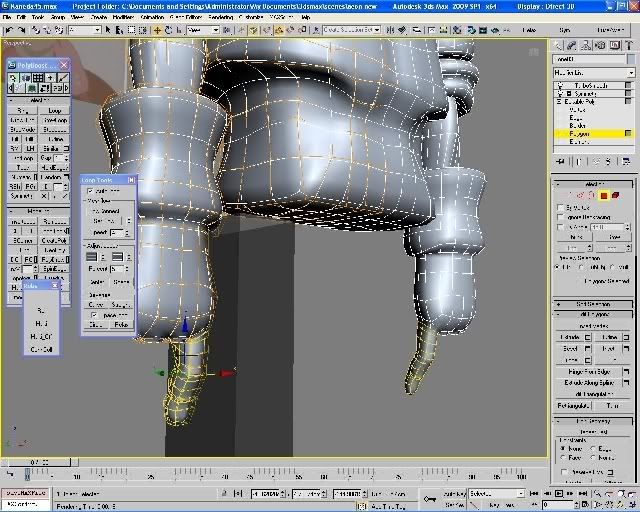Image resolution: width=640 pixels, height=512 pixels.
Task: Open the Rendering menu
Action: tap(220, 17)
